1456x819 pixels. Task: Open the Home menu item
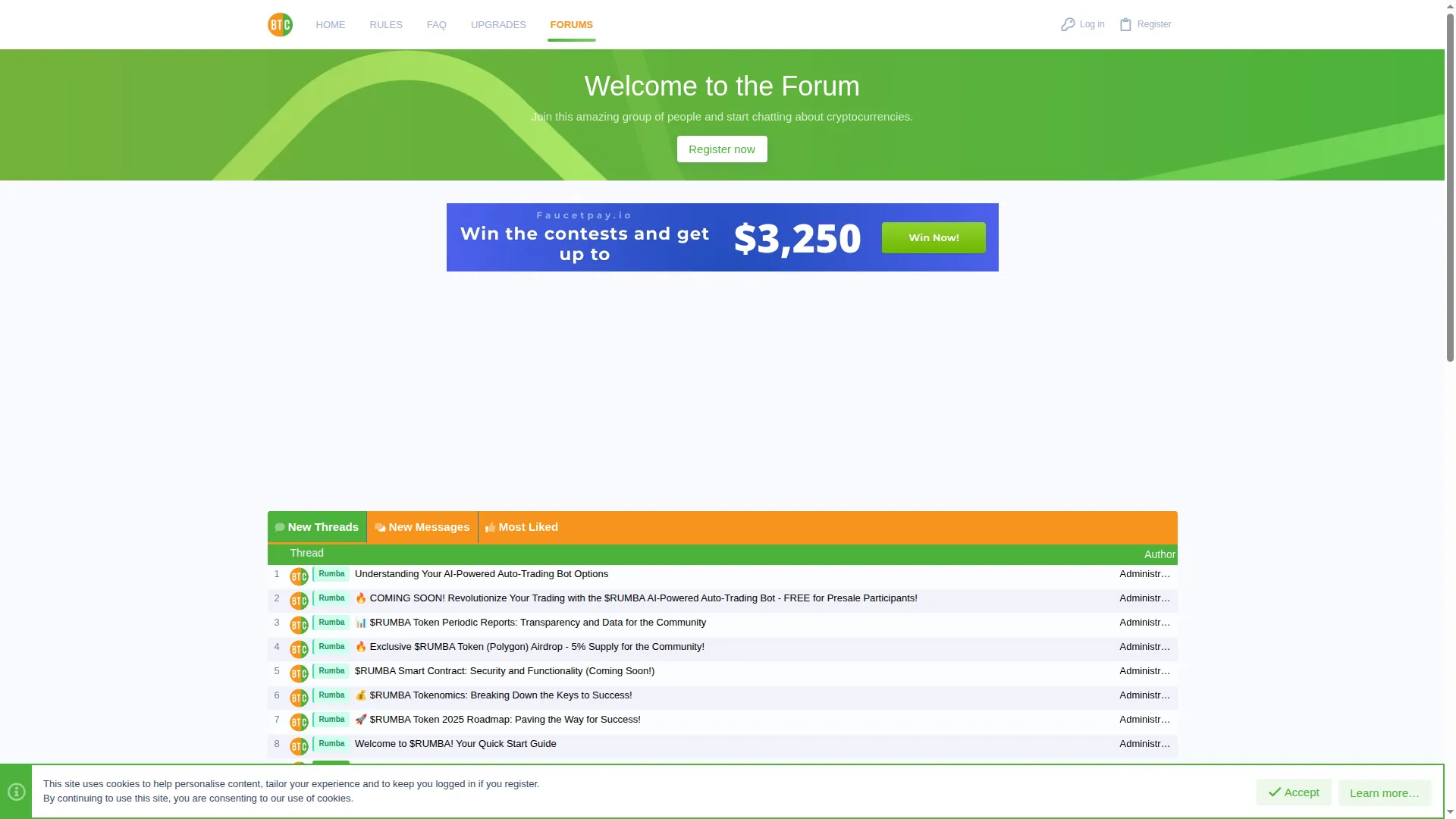click(x=331, y=25)
